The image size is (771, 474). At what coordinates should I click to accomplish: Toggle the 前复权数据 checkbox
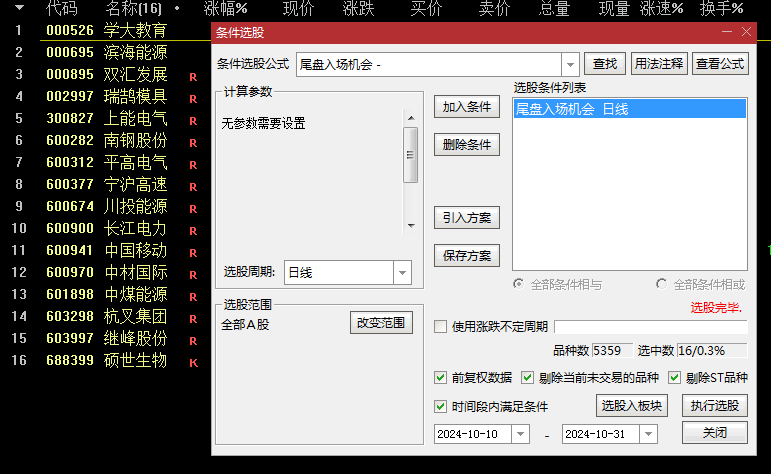(441, 378)
